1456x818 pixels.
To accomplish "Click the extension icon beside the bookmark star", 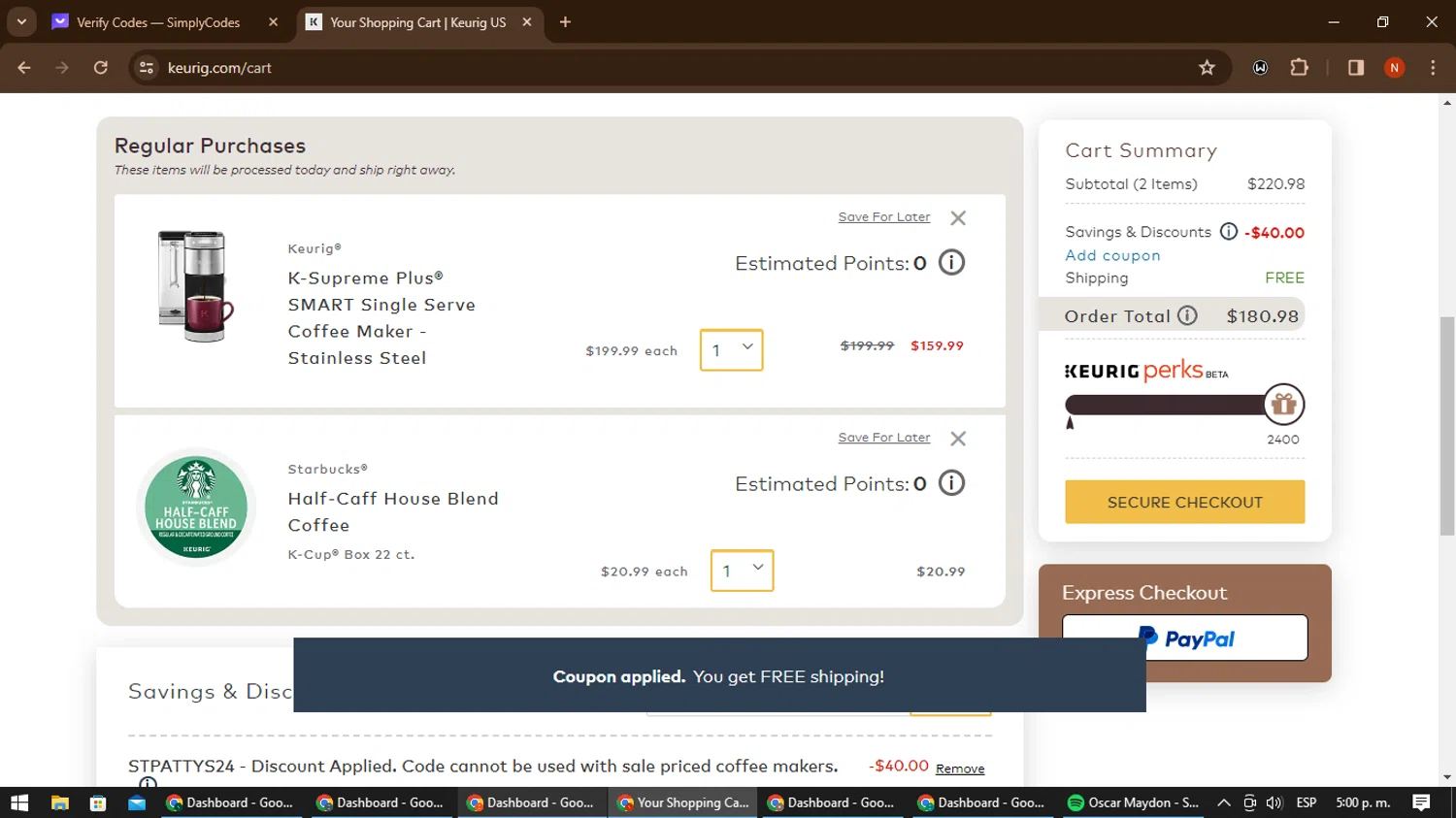I will [1260, 67].
